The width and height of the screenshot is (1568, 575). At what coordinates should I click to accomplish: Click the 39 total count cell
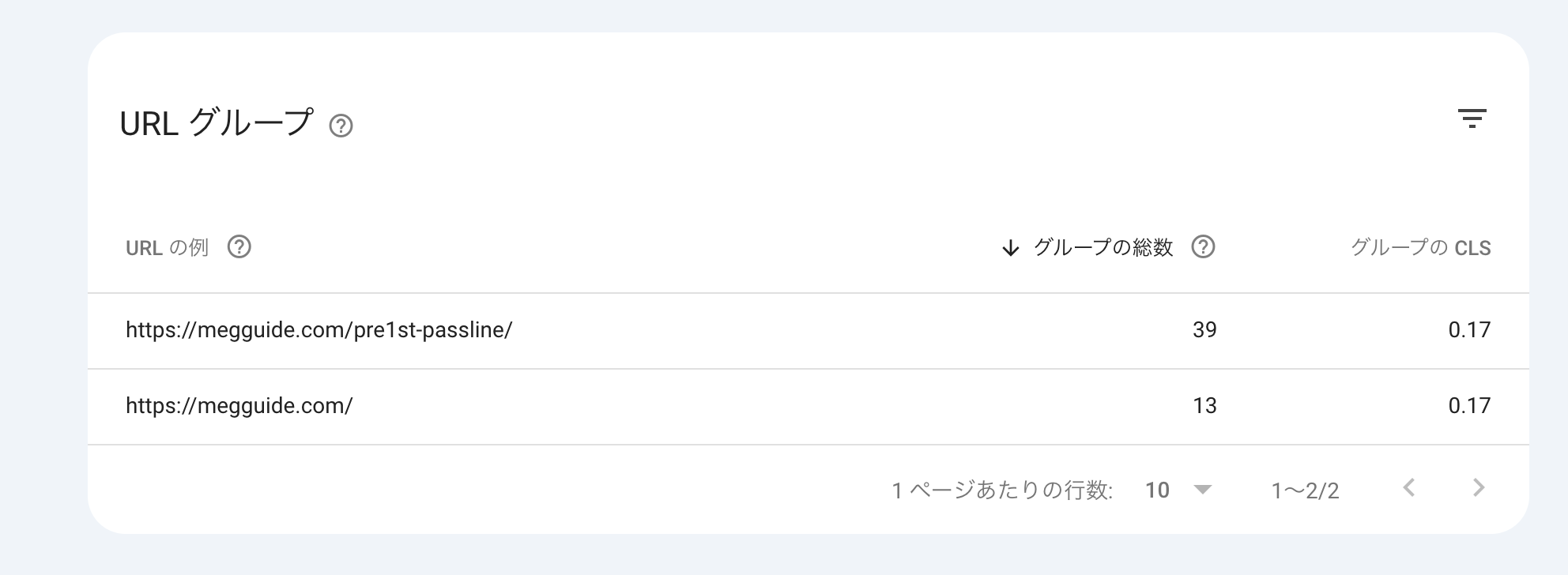tap(1204, 330)
